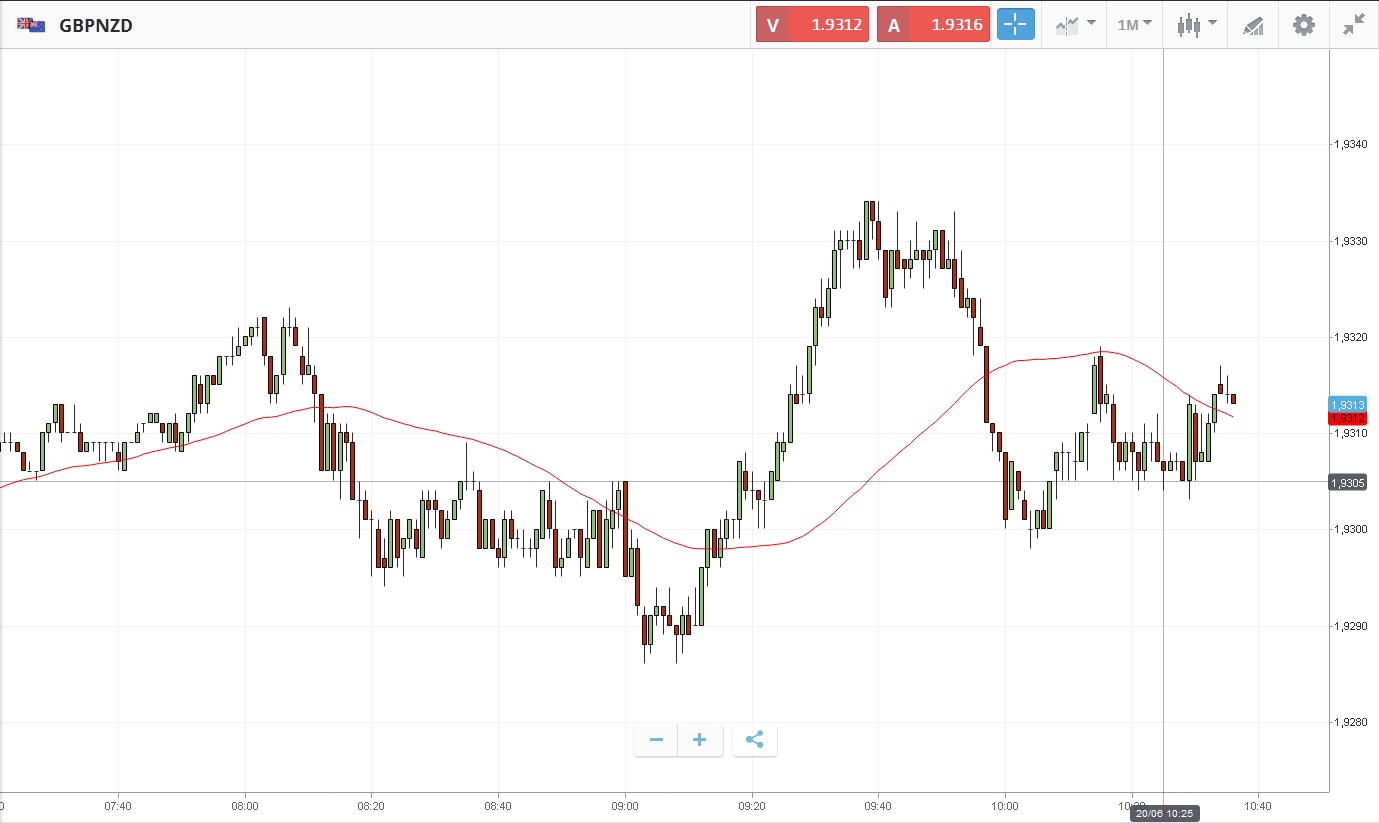Click the red 1,9312 price tag
The height and width of the screenshot is (823, 1379).
click(x=1347, y=418)
